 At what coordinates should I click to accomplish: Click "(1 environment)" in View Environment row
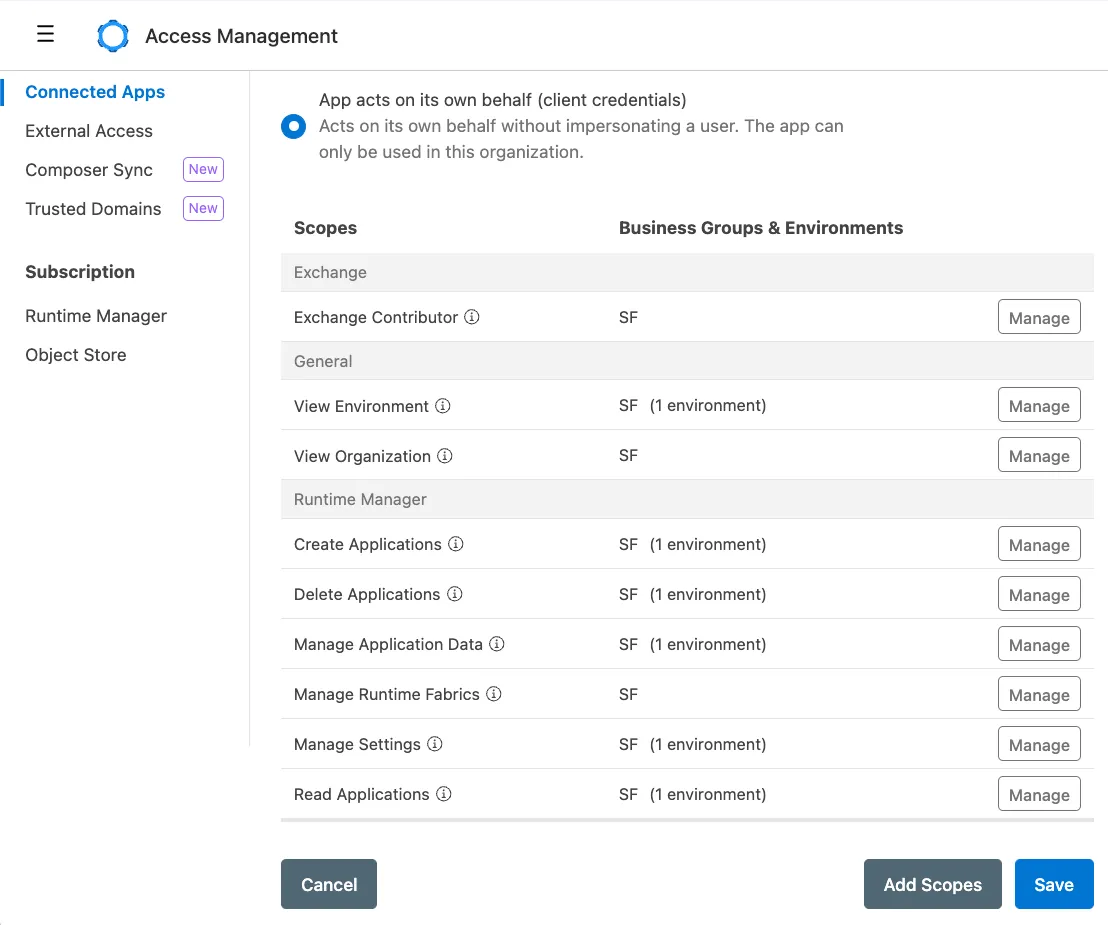pyautogui.click(x=708, y=406)
